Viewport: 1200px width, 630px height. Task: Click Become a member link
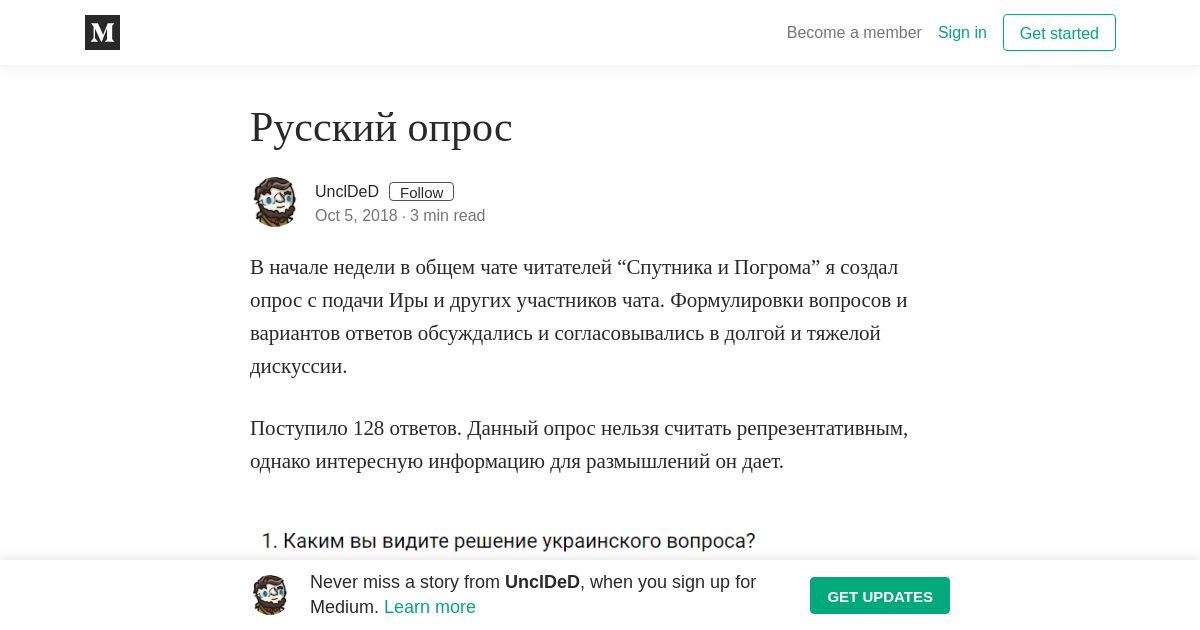pyautogui.click(x=854, y=33)
